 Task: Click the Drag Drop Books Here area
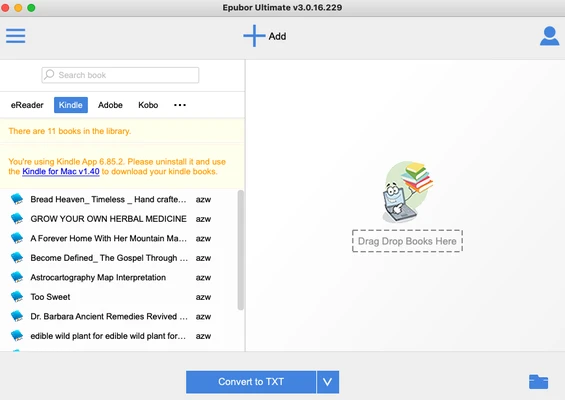click(407, 241)
